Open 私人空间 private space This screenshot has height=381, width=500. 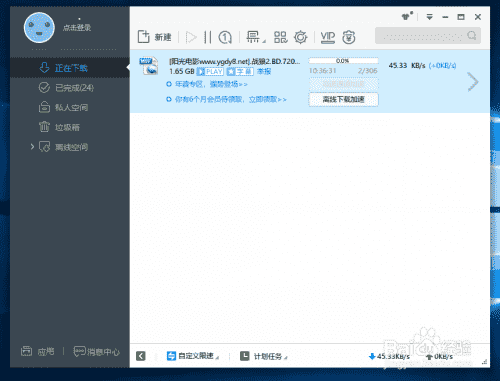tap(70, 107)
